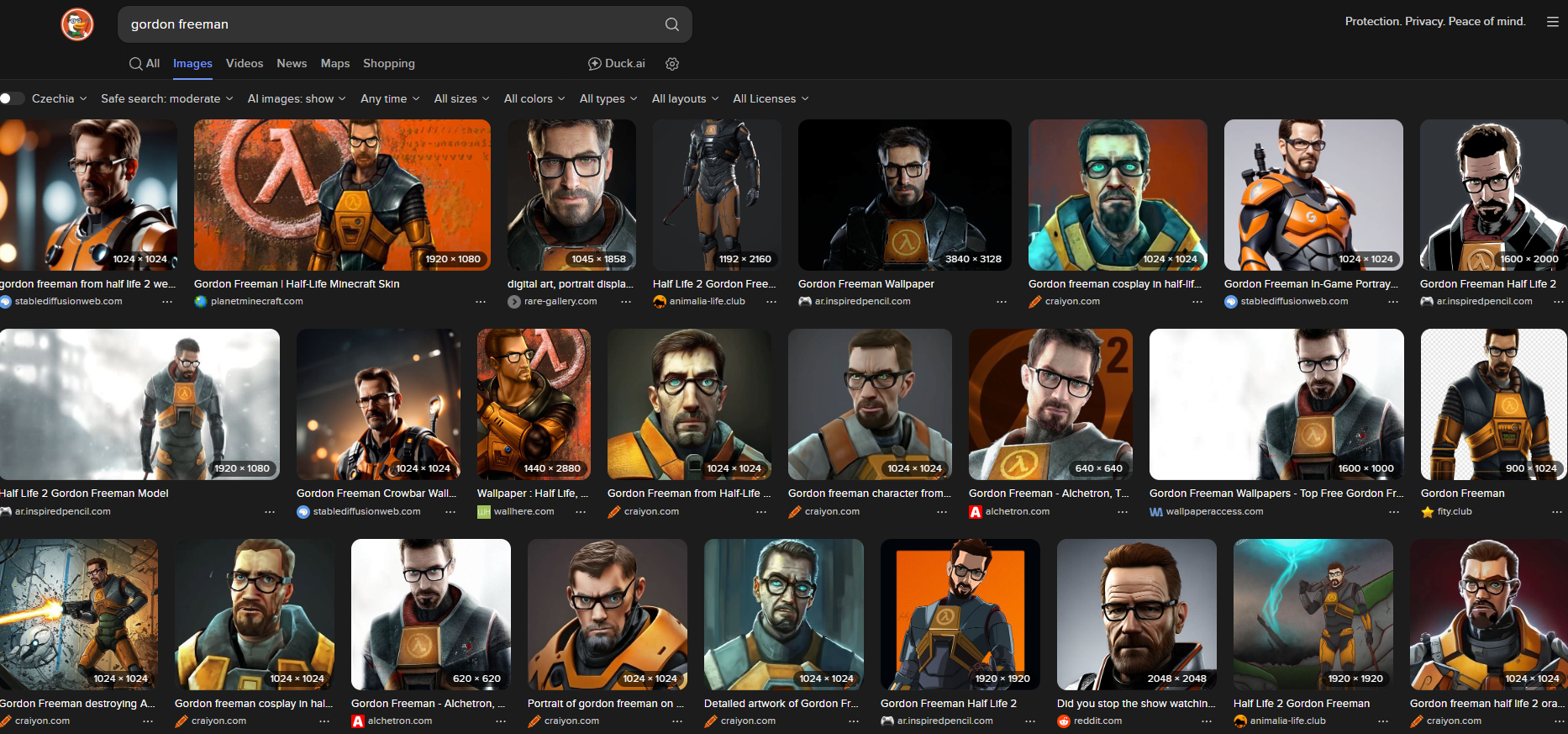
Task: Expand the Czechia region dropdown
Action: 60,99
